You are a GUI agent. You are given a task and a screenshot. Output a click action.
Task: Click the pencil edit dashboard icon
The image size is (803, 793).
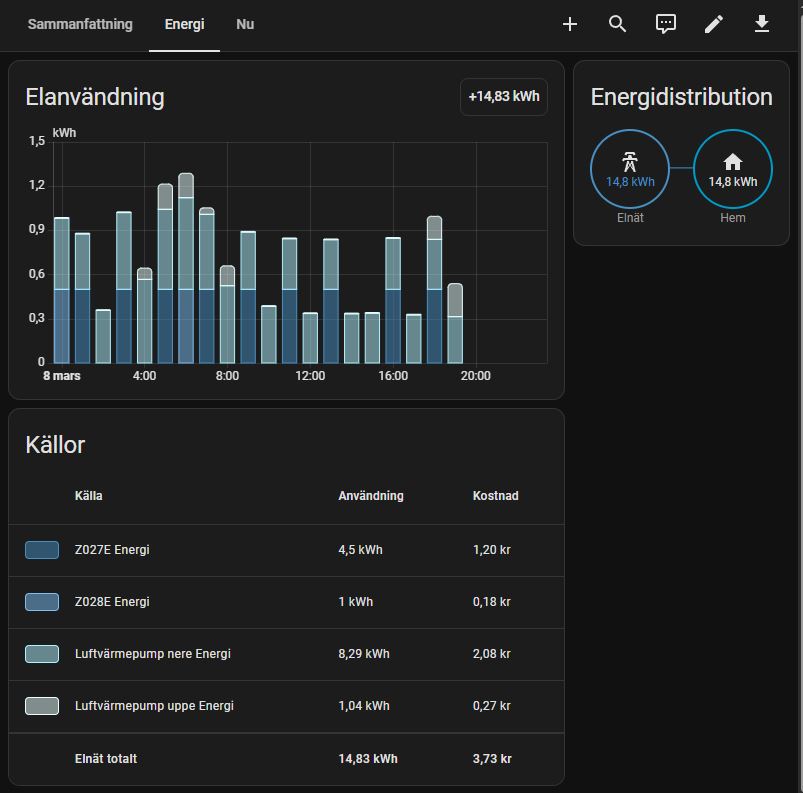coord(714,24)
